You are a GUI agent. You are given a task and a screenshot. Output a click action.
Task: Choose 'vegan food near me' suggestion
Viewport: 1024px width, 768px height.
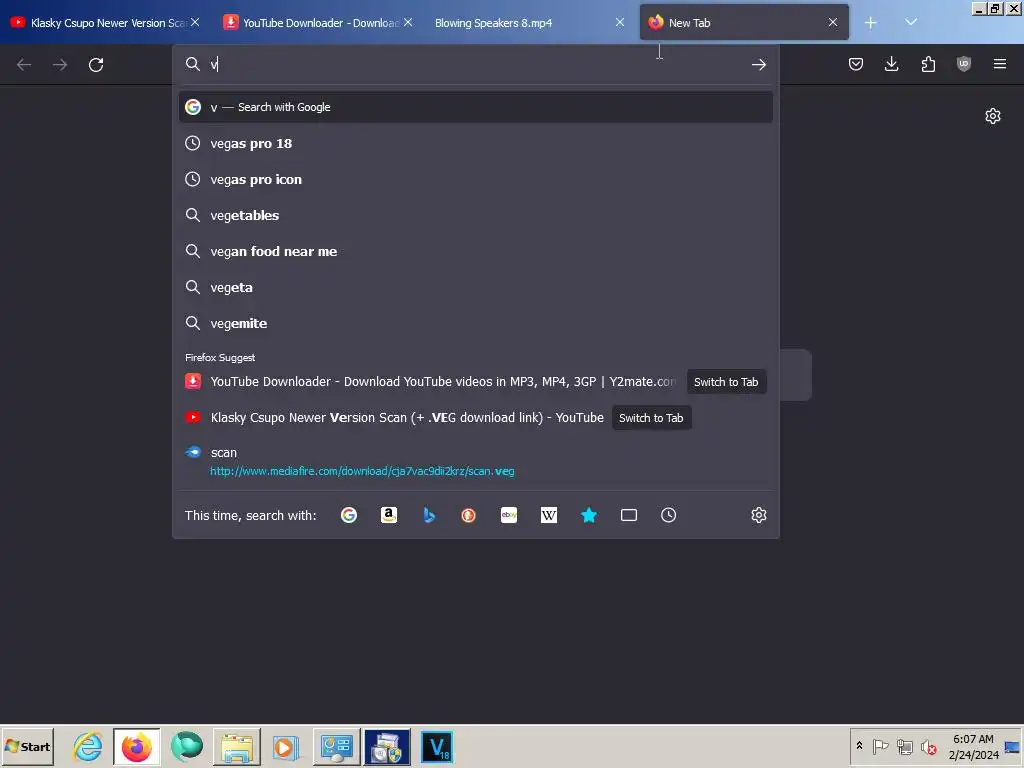(475, 251)
